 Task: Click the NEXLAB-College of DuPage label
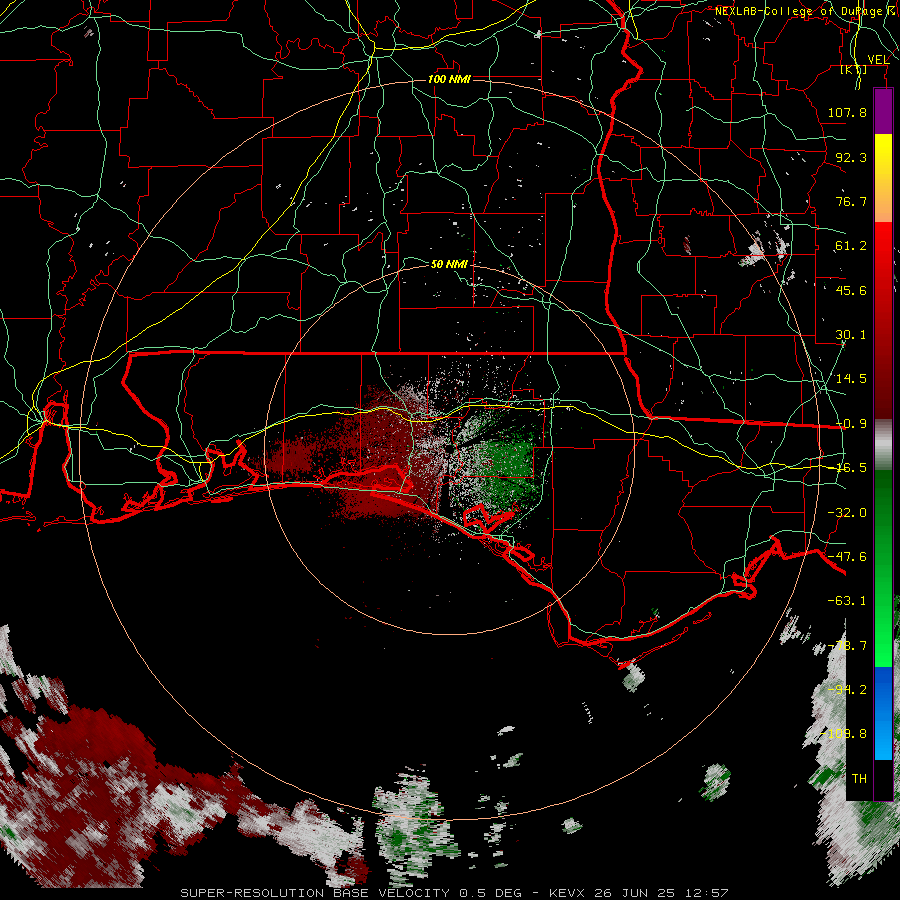click(802, 11)
